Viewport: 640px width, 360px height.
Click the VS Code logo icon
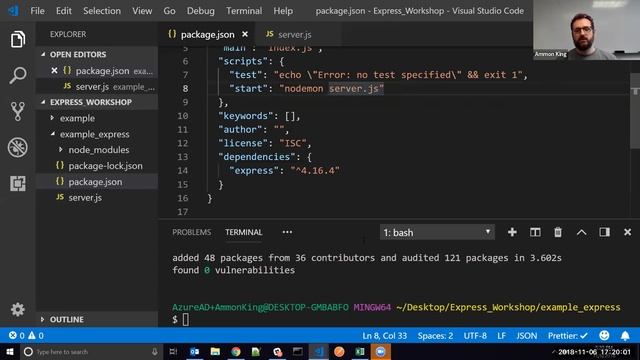(13, 11)
